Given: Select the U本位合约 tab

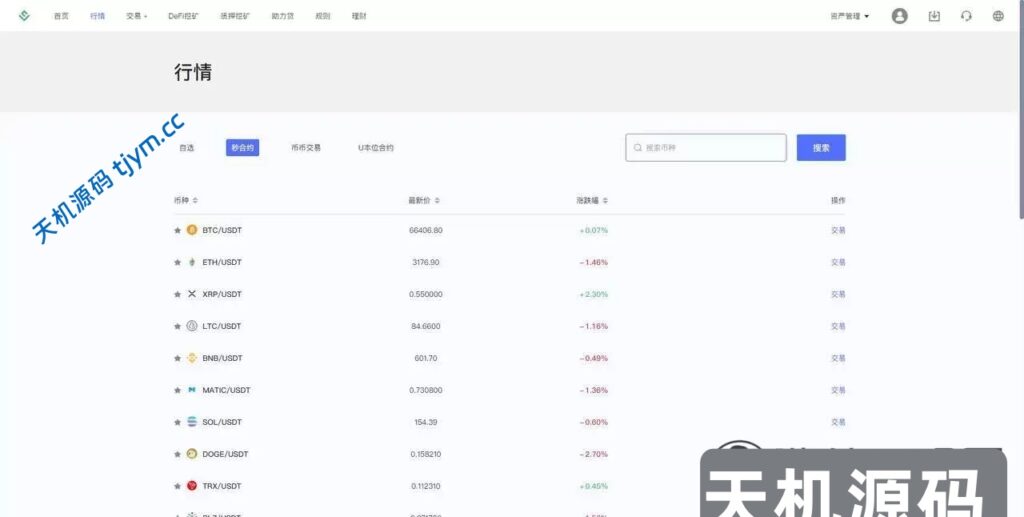Looking at the screenshot, I should (x=376, y=148).
